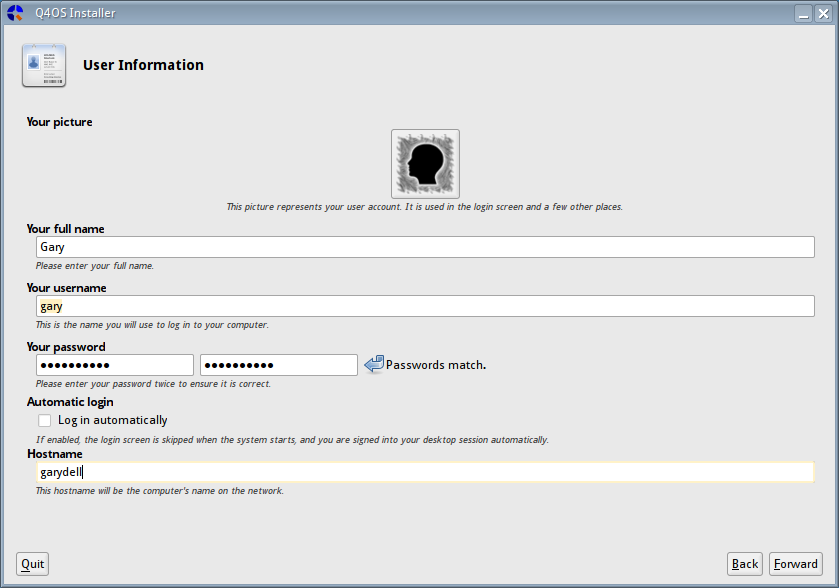
Task: Click the Automatic login heading
Action: tap(70, 402)
